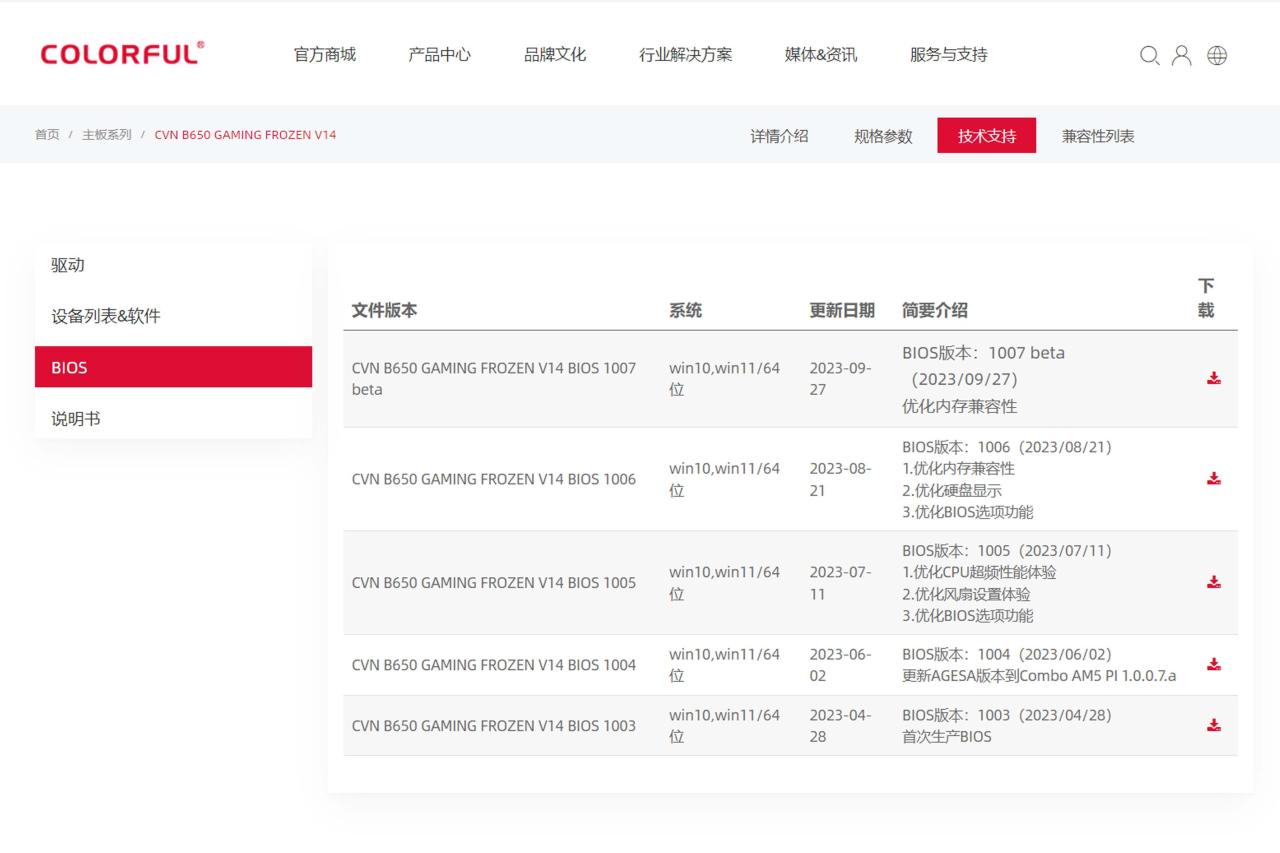Screen dimensions: 1280x853
Task: Select BIOS in the sidebar
Action: pyautogui.click(x=173, y=367)
